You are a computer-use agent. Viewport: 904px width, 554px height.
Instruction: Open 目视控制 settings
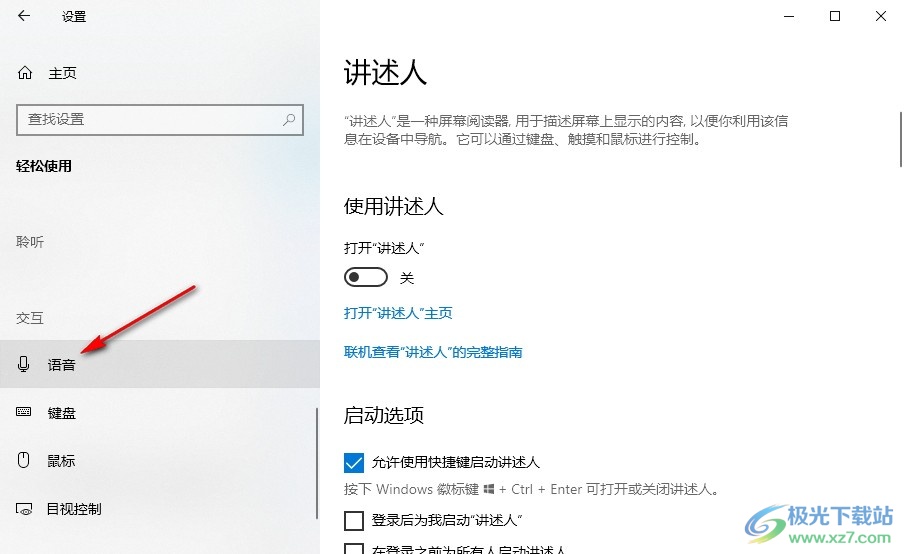pos(160,508)
